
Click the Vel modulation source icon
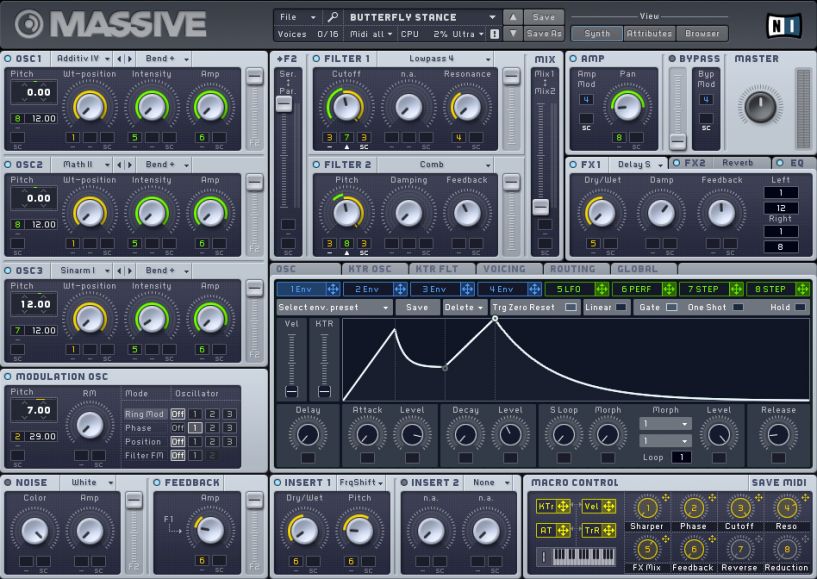(599, 507)
